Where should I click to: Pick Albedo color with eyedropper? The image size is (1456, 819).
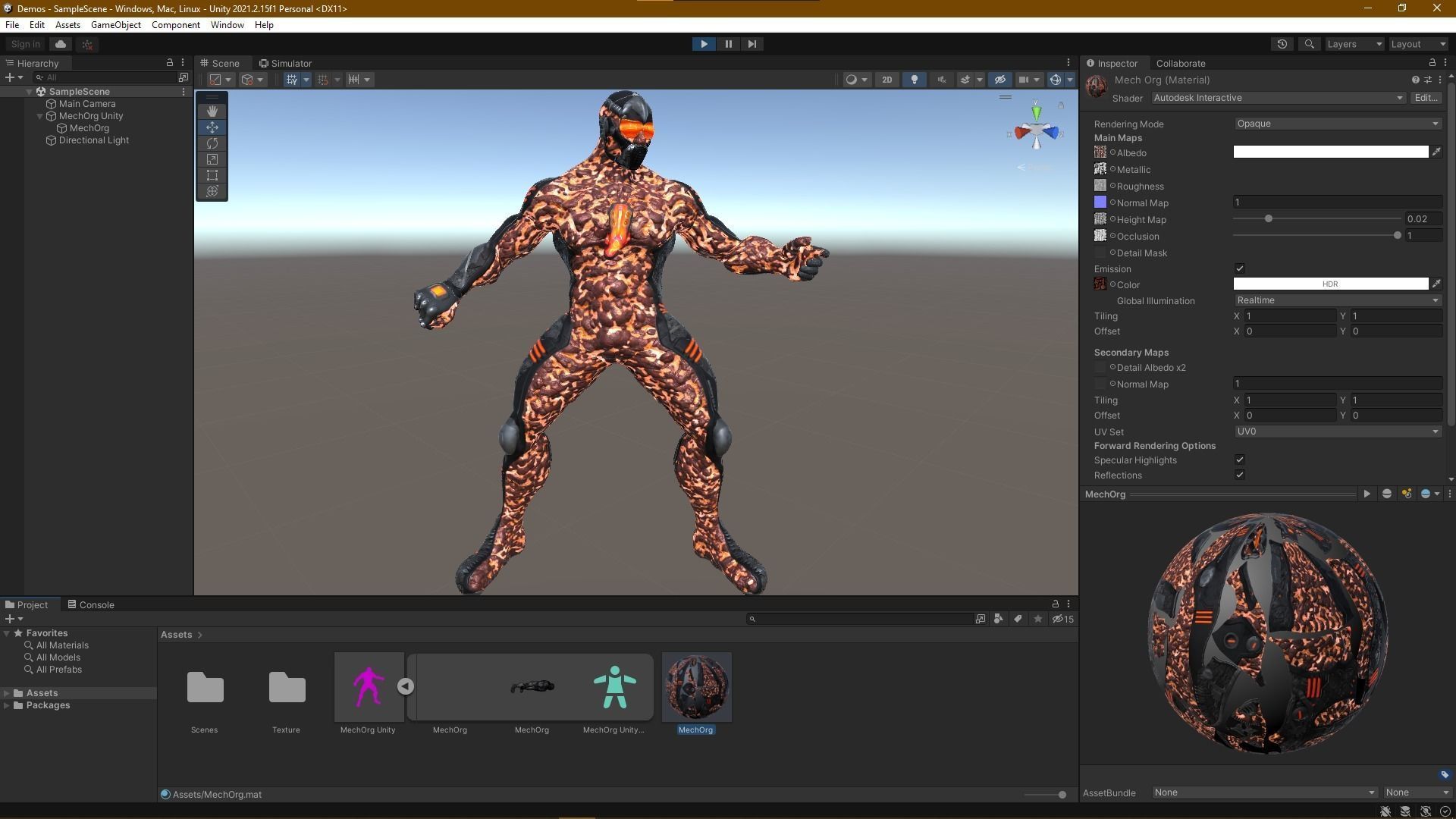click(x=1436, y=152)
